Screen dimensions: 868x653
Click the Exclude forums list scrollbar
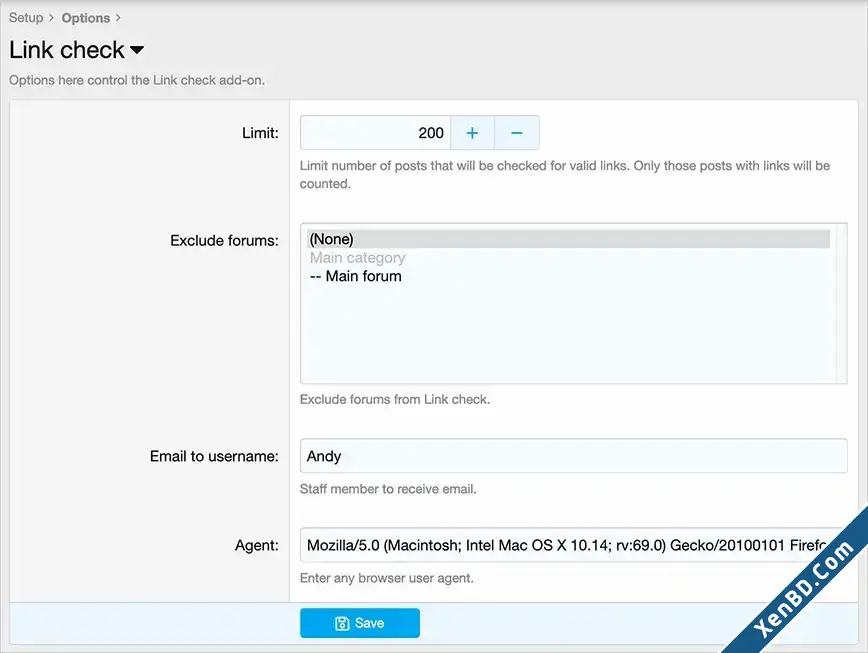click(841, 303)
